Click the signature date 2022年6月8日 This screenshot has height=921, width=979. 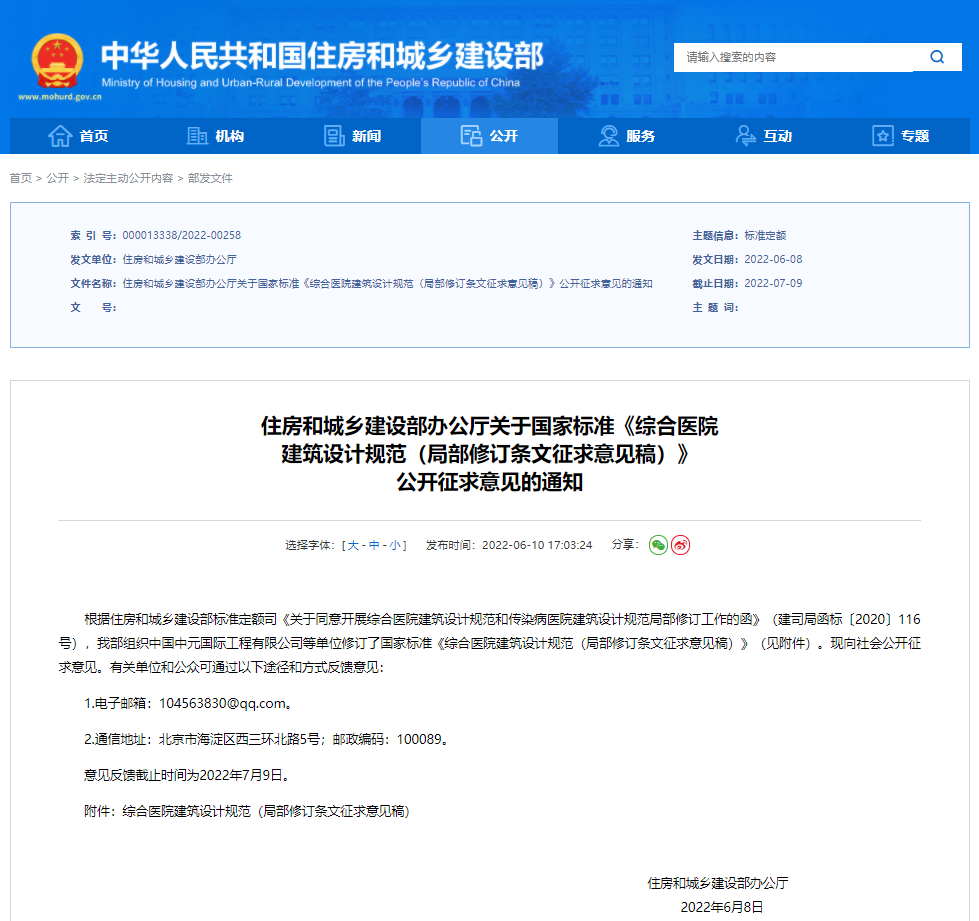[x=722, y=907]
